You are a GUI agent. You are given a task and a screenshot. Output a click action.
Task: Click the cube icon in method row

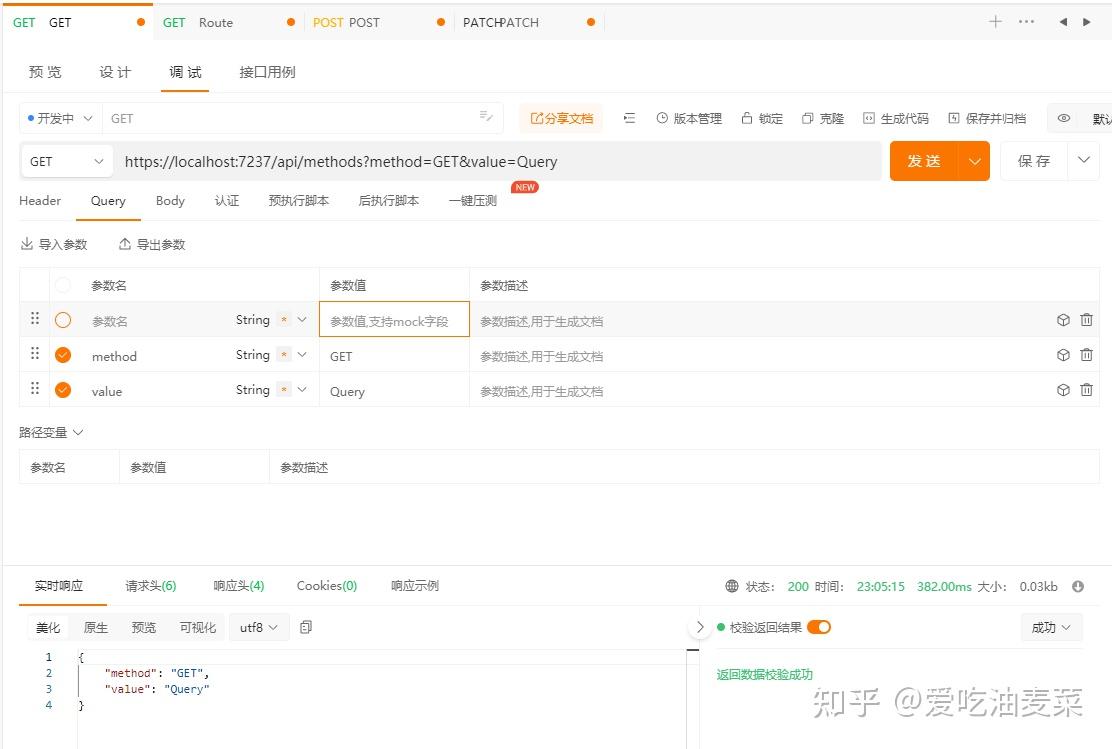(1063, 355)
